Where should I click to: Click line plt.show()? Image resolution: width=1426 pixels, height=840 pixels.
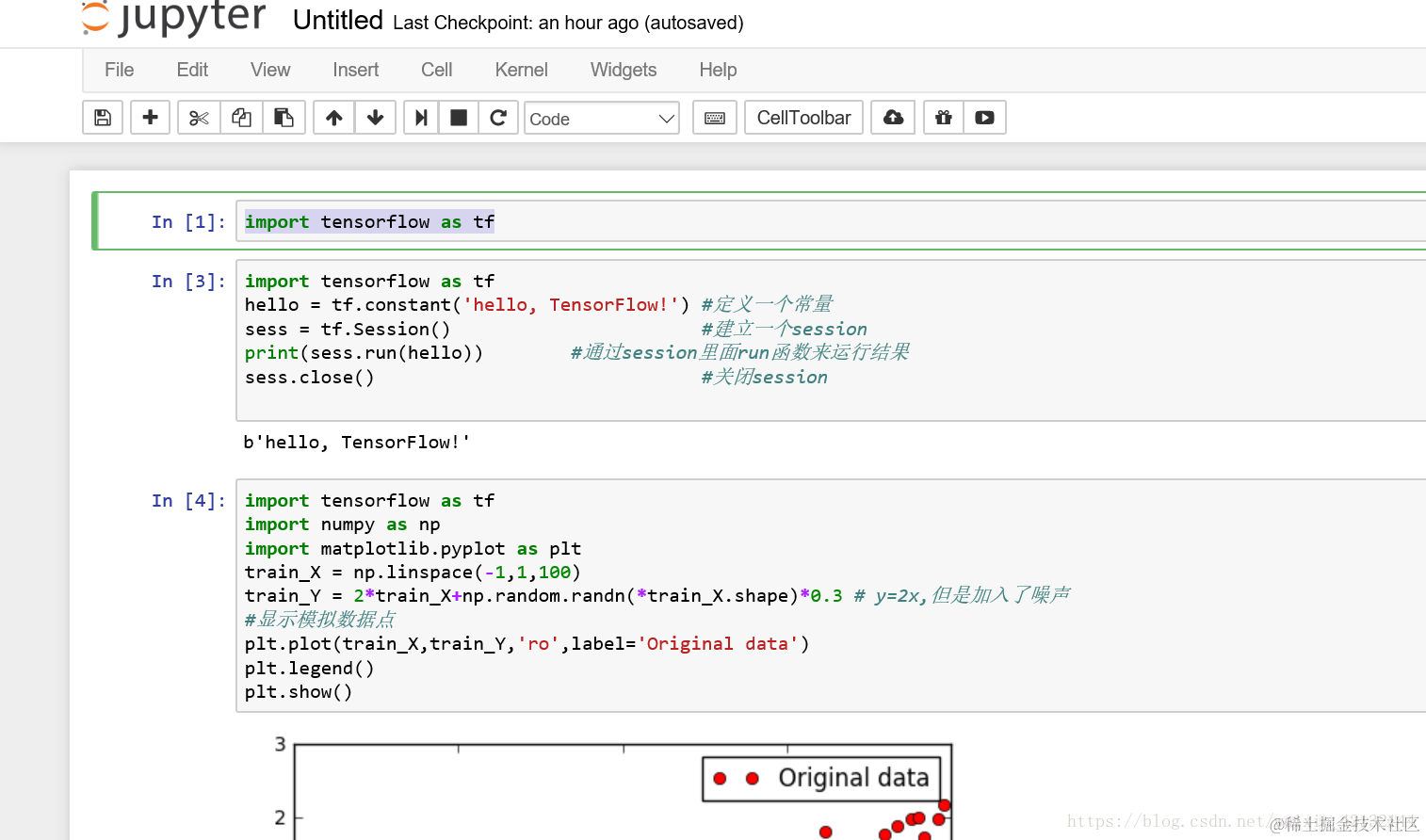299,691
